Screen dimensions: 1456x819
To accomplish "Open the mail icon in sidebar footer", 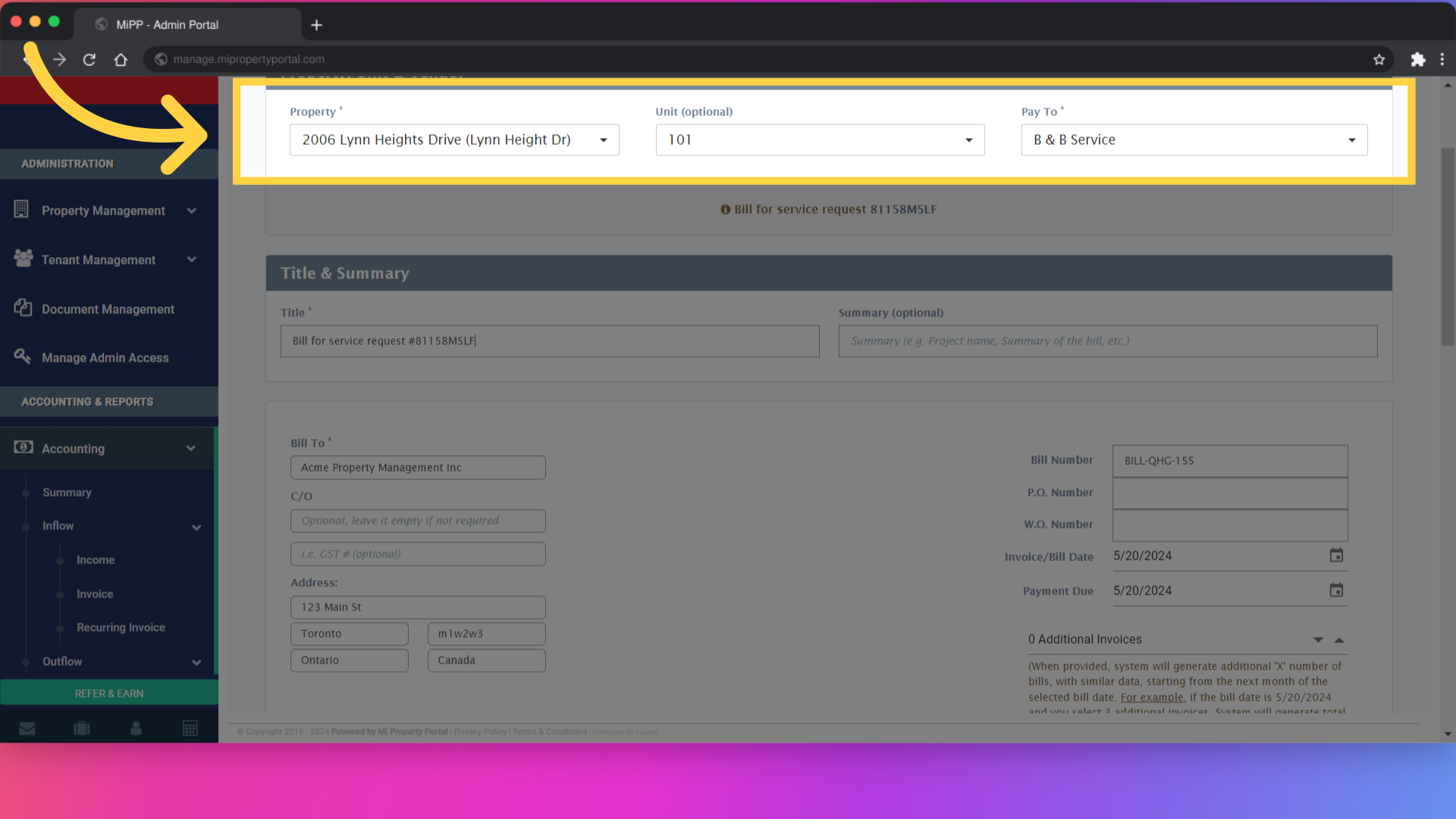I will (27, 728).
